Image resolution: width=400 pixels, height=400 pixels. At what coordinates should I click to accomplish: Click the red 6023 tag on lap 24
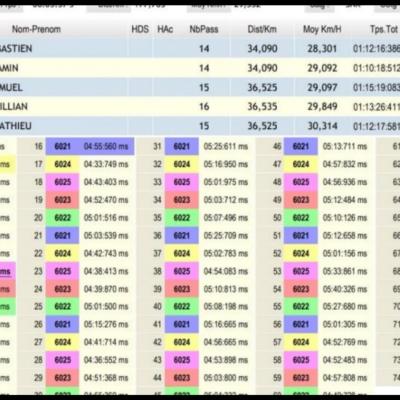[x=62, y=289]
